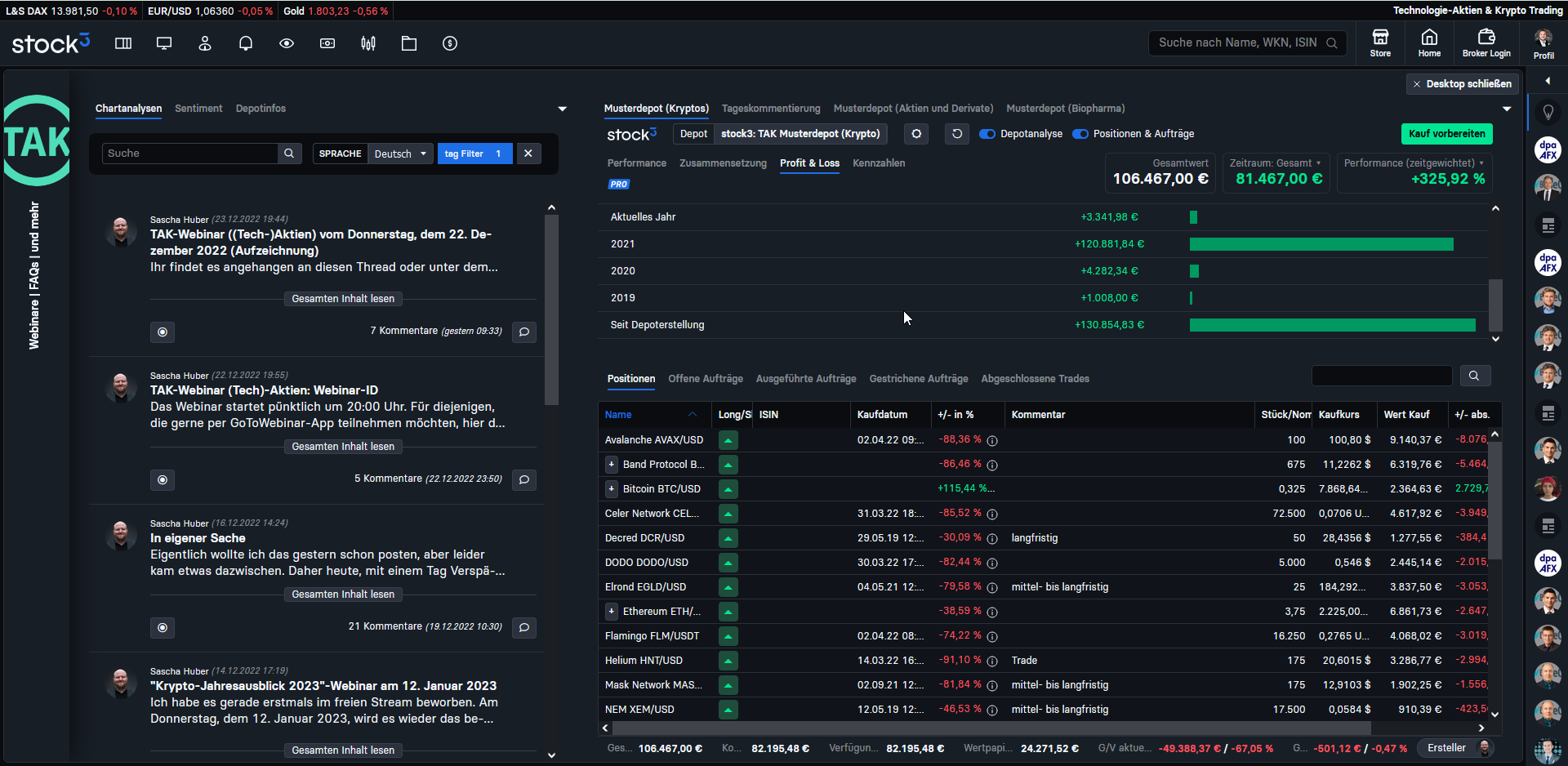Click Gesamten Inhalt lesen under first post

(343, 299)
